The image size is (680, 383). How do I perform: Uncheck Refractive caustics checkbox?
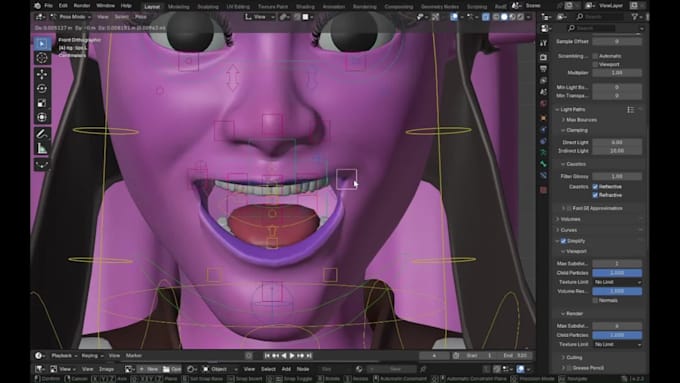(595, 195)
